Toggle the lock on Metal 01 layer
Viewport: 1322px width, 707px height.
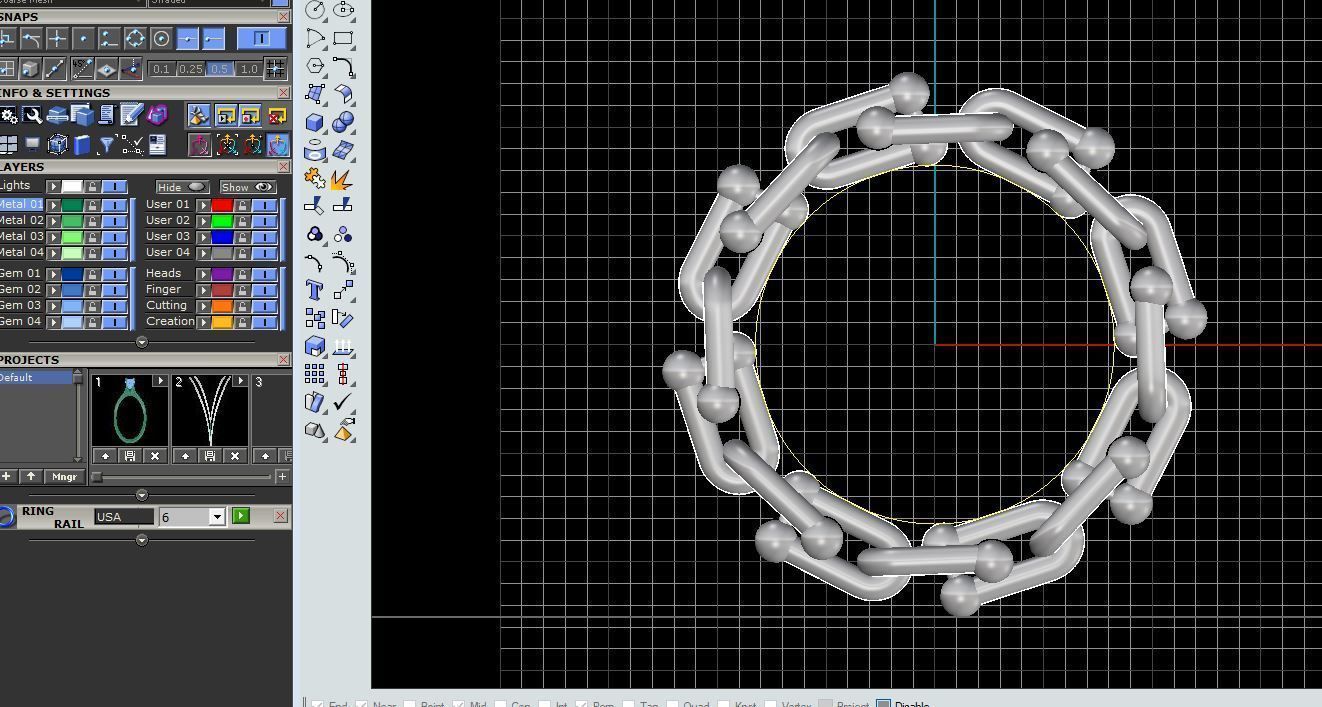click(x=93, y=205)
